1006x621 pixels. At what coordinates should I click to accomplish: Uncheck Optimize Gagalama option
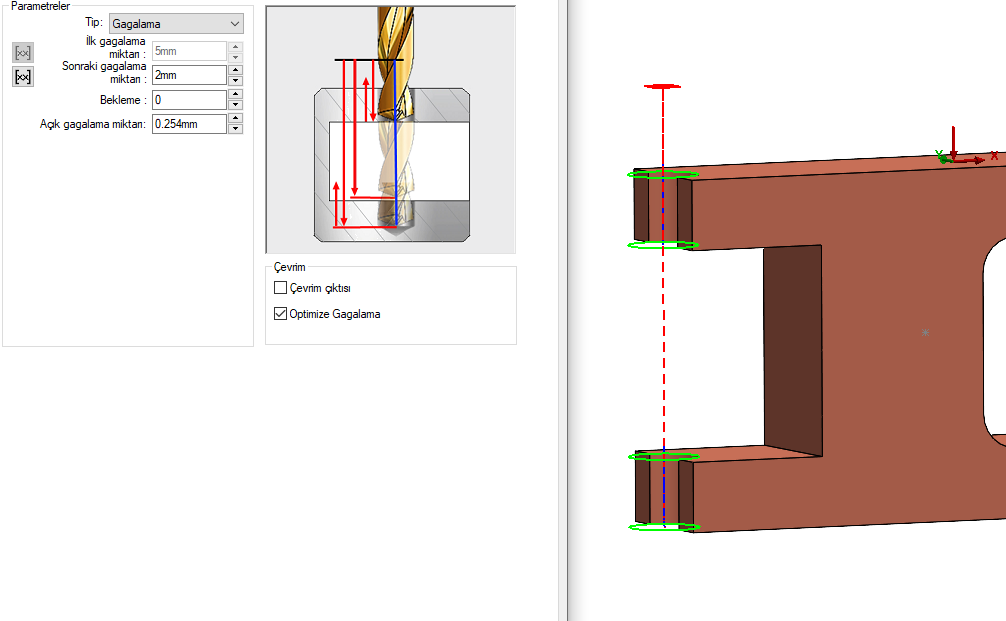(x=281, y=314)
